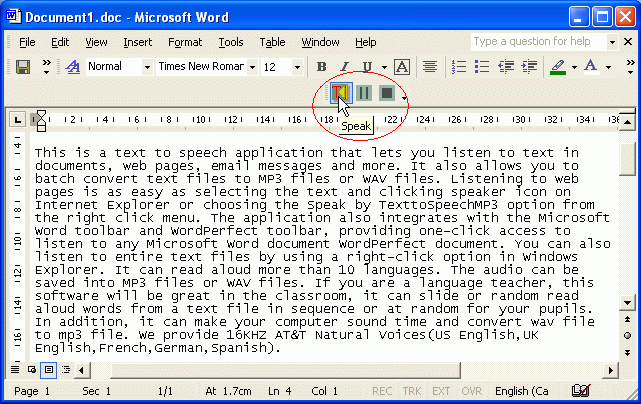The height and width of the screenshot is (404, 641).
Task: Stop the speech playback
Action: coord(387,93)
